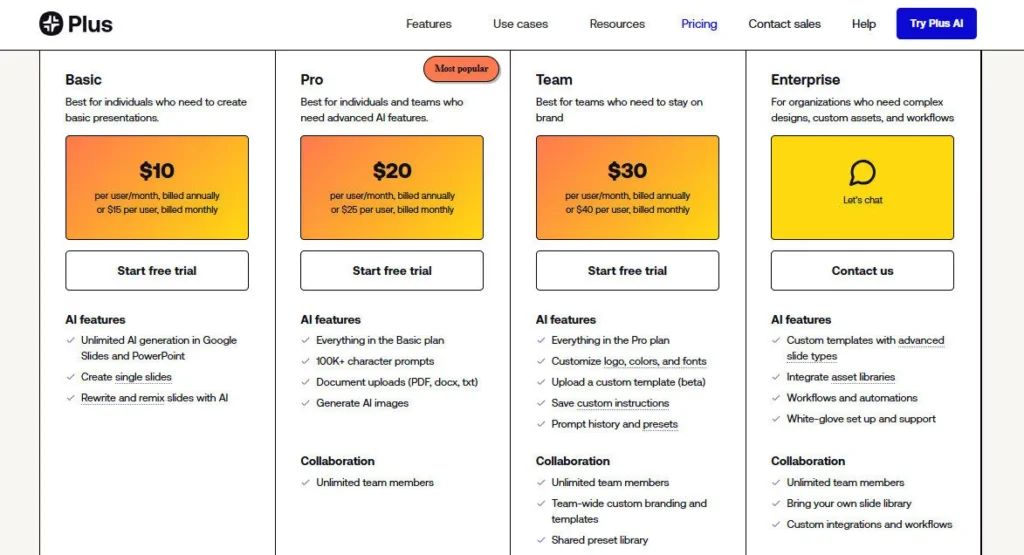Image resolution: width=1024 pixels, height=555 pixels.
Task: Click checkmark next to Integrate asset libraries
Action: point(776,377)
